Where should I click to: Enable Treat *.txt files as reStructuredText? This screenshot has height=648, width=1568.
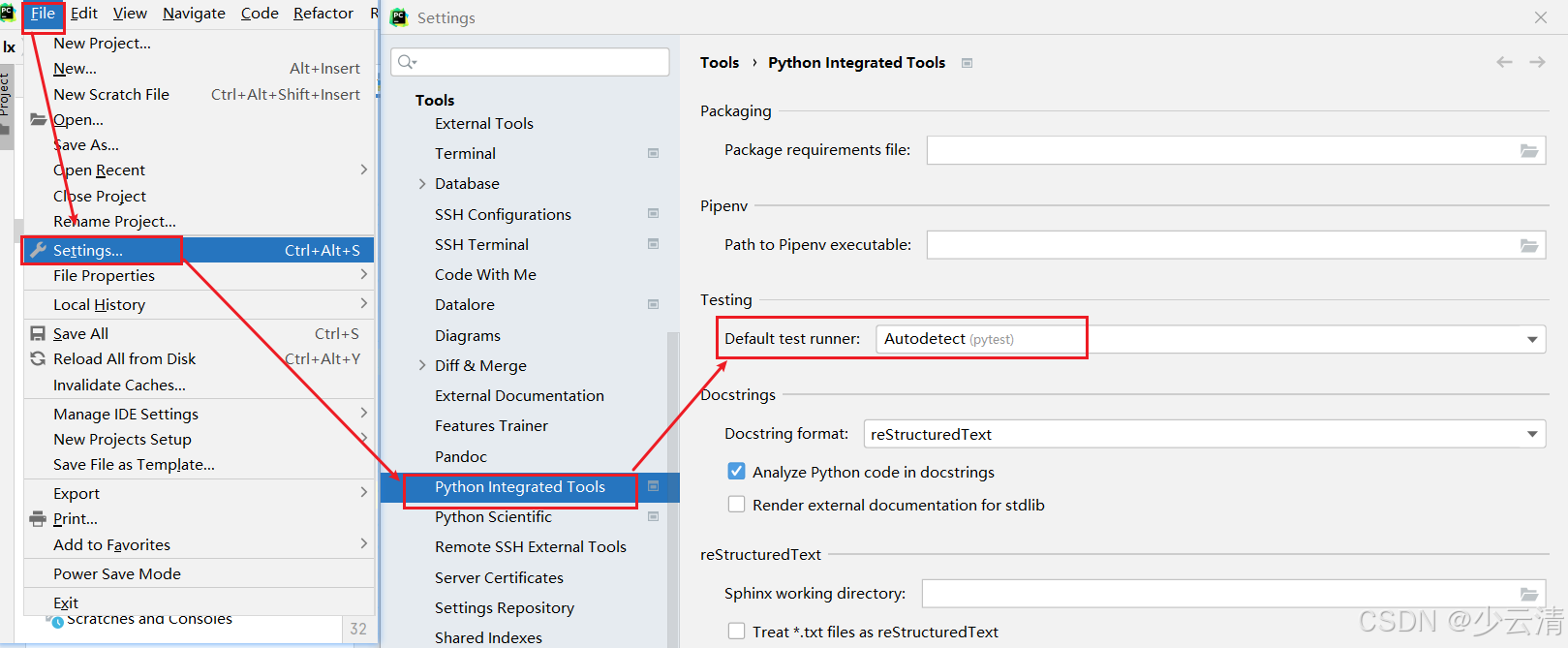pyautogui.click(x=736, y=632)
